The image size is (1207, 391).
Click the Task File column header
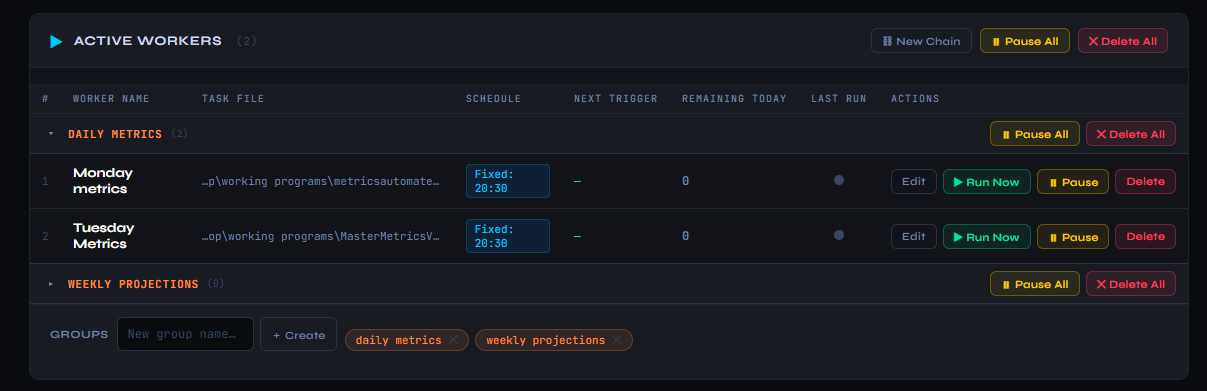coord(232,99)
